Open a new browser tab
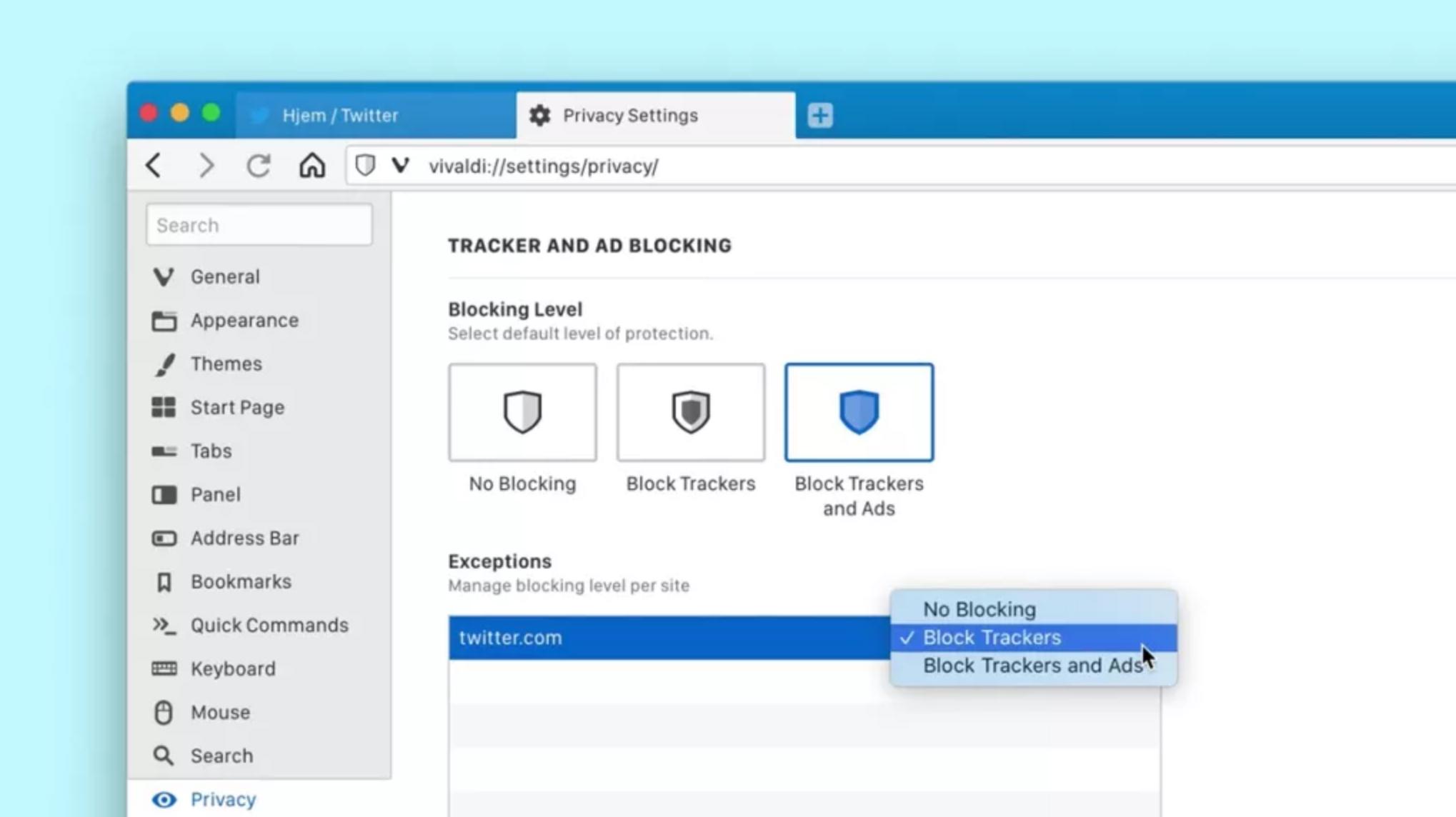This screenshot has width=1456, height=817. [819, 115]
